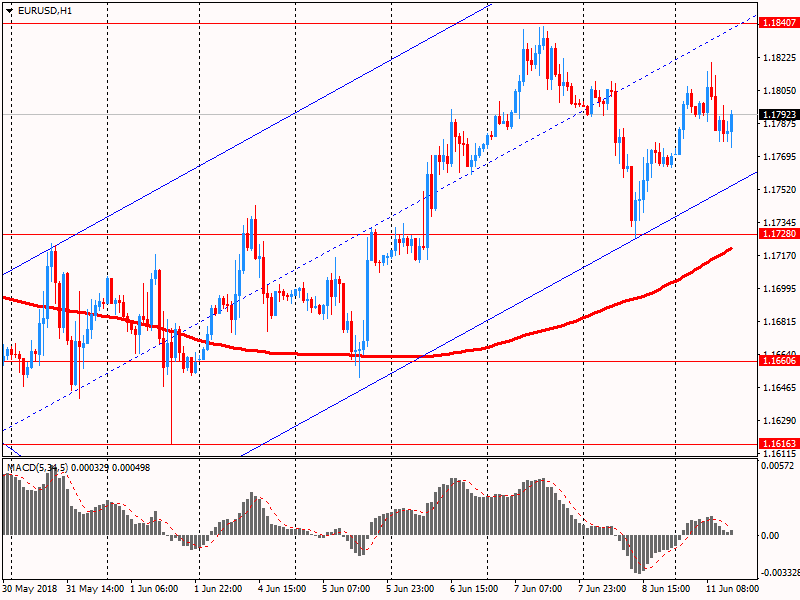Select the 1.16606 support level label
The height and width of the screenshot is (600, 800).
click(x=779, y=361)
